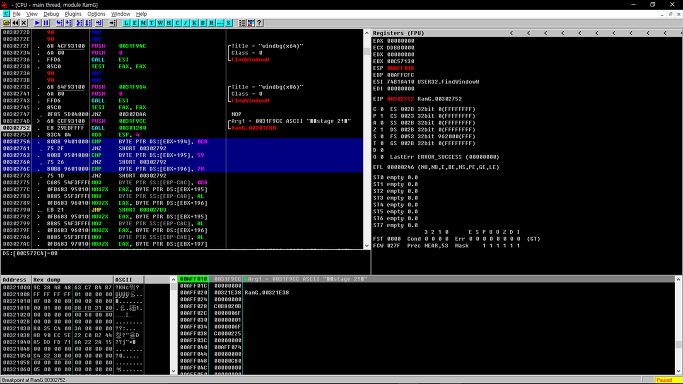Open a file with the toolbar Open icon
The image size is (683, 384).
point(7,23)
